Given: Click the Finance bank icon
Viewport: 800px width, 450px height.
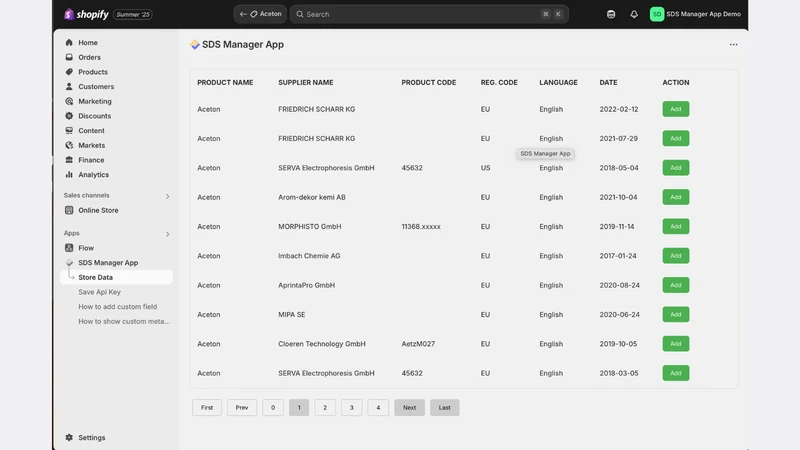Looking at the screenshot, I should click(69, 160).
